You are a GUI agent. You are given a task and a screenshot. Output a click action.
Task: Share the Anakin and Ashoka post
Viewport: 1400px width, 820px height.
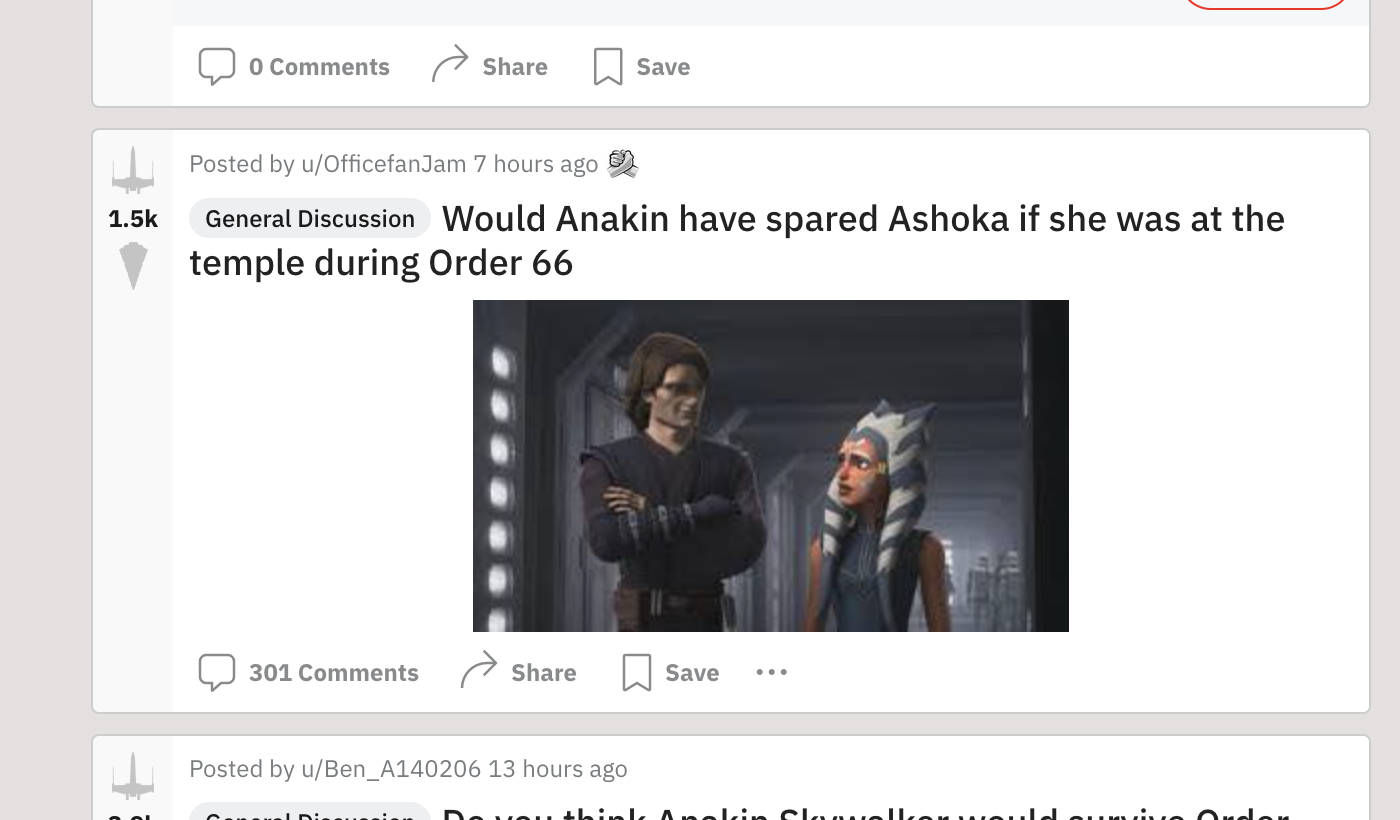point(518,672)
